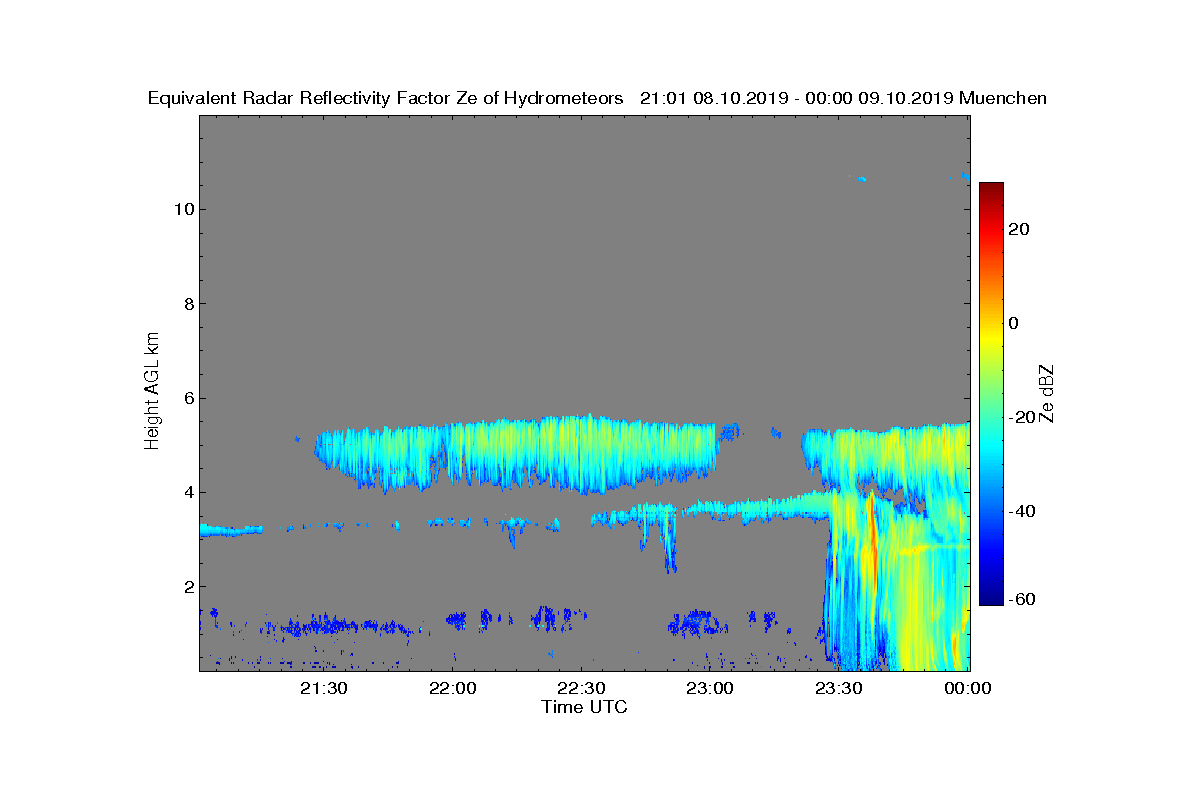This screenshot has height=800, width=1200.
Task: Click the colorbar value -40
Action: pyautogui.click(x=1020, y=511)
